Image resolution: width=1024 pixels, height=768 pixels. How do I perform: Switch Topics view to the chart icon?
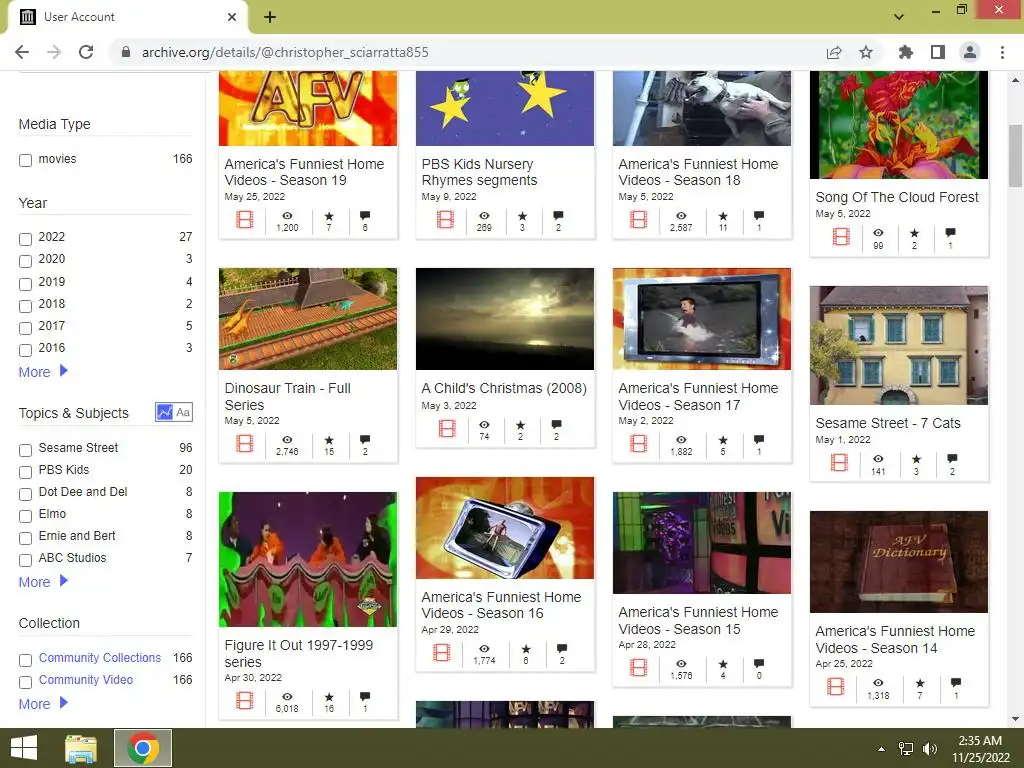coord(165,412)
